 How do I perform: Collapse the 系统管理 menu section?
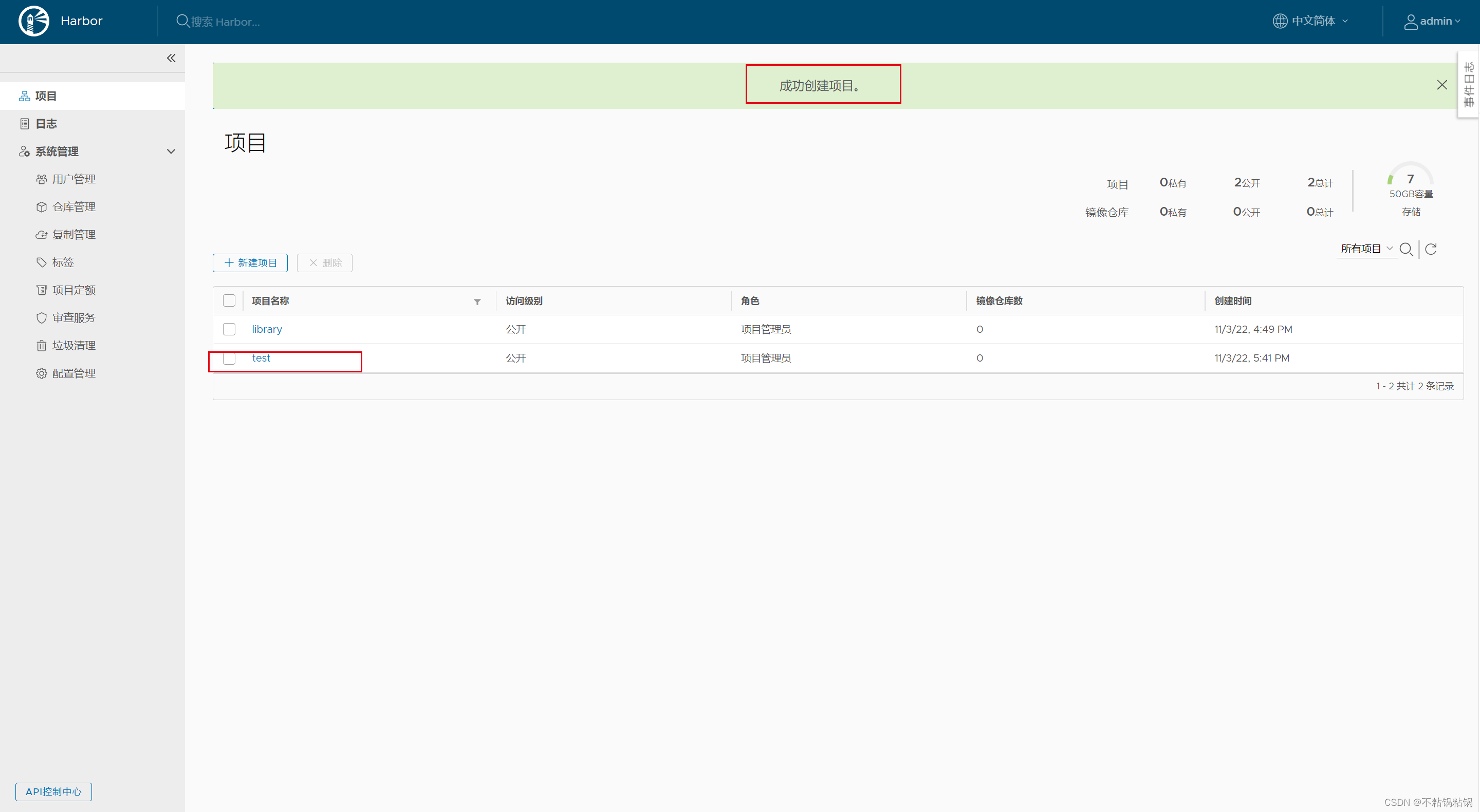point(171,152)
